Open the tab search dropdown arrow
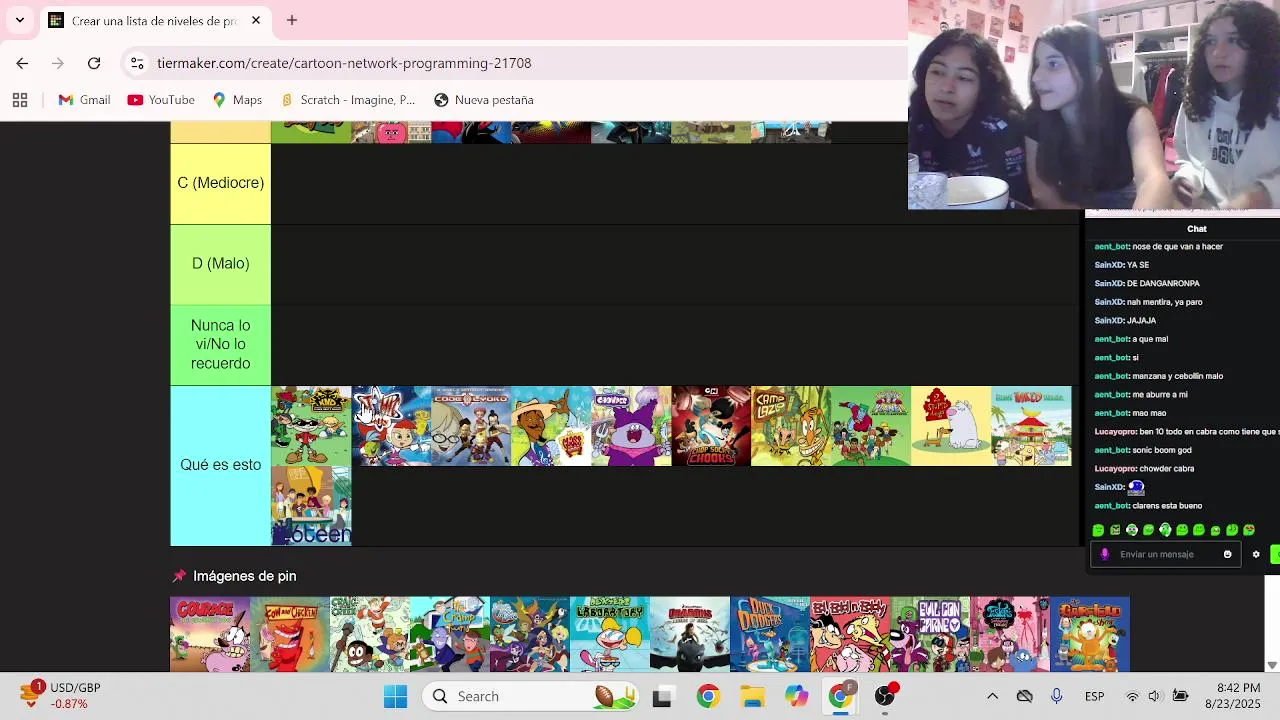Screen dimensions: 1280x720 coord(19,20)
